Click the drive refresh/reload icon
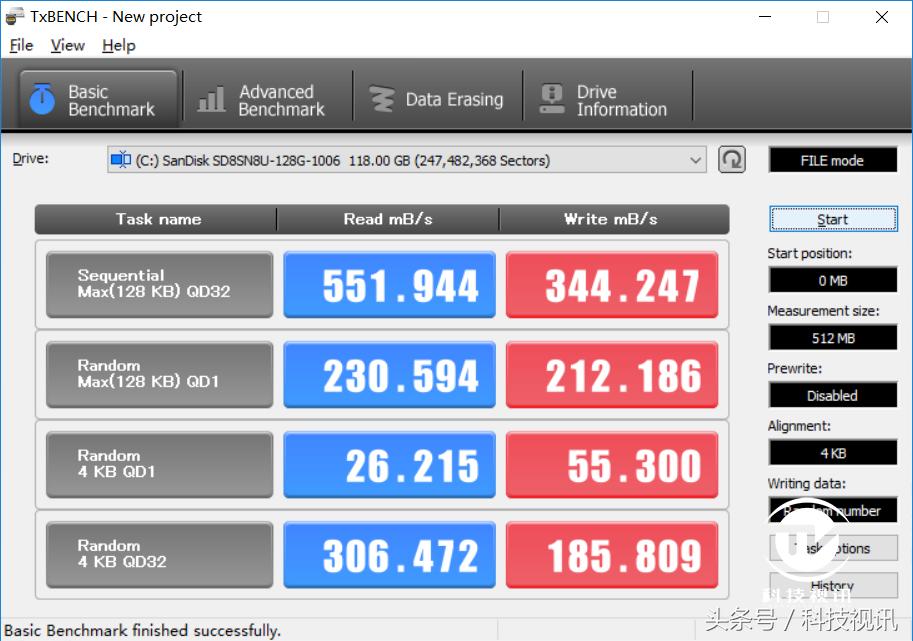The image size is (913, 641). pos(731,159)
